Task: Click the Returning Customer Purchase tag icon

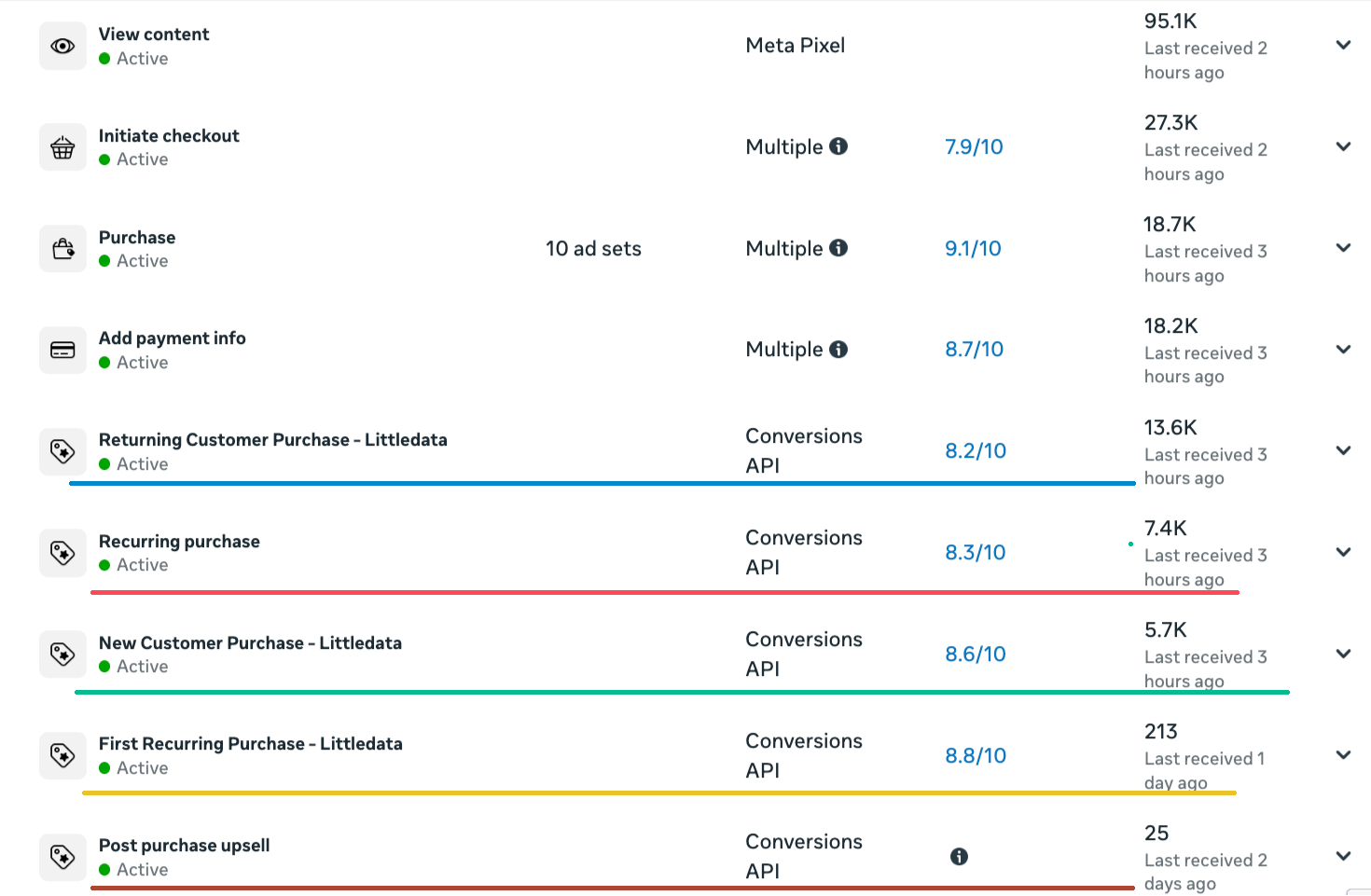Action: click(x=62, y=451)
